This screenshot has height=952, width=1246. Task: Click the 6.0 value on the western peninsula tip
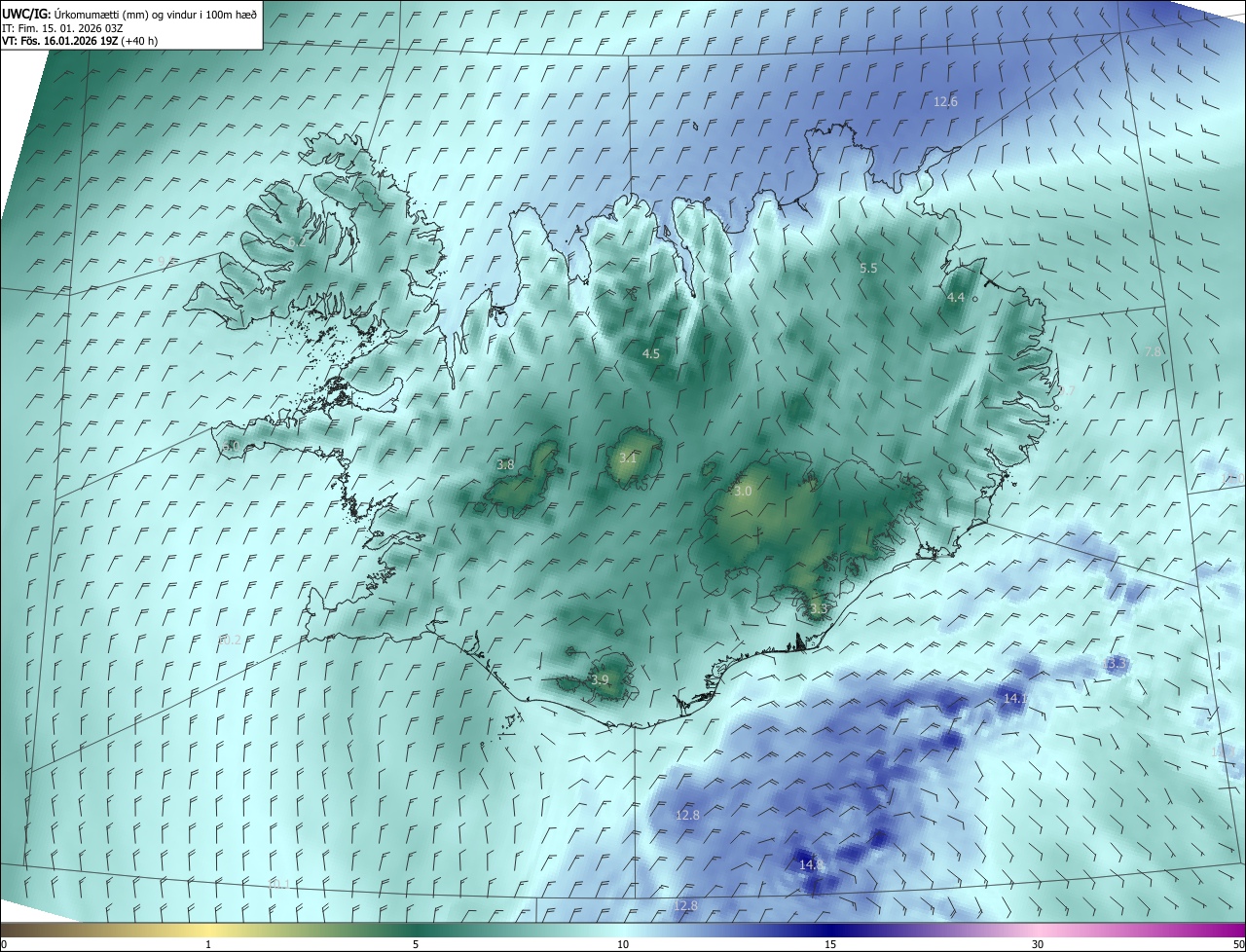pyautogui.click(x=232, y=445)
